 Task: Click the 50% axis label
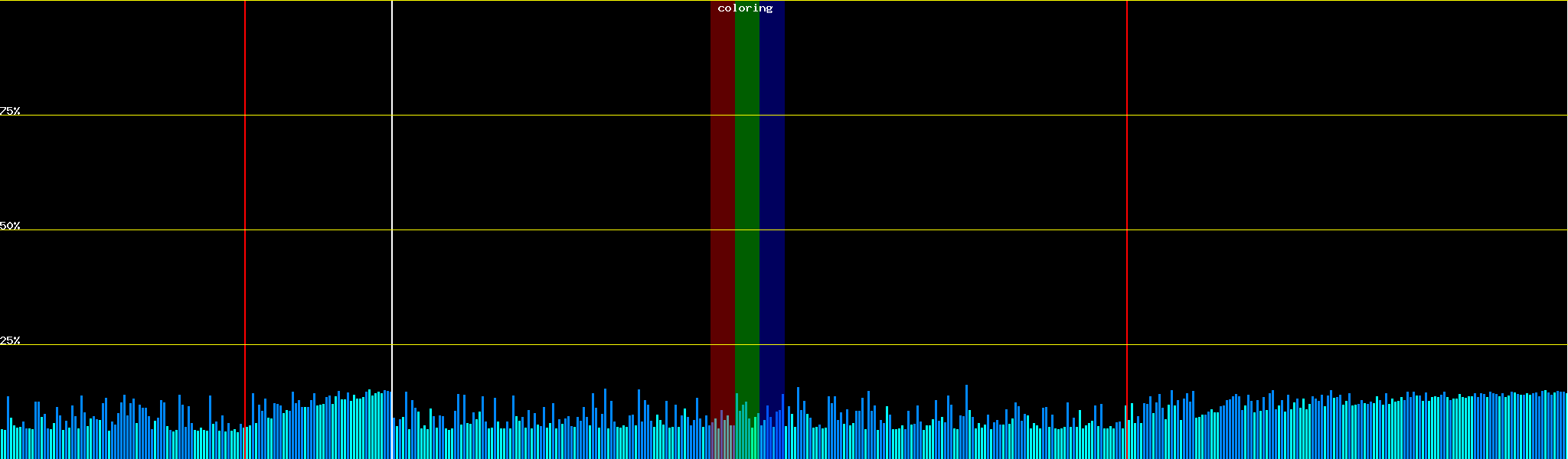(x=10, y=226)
